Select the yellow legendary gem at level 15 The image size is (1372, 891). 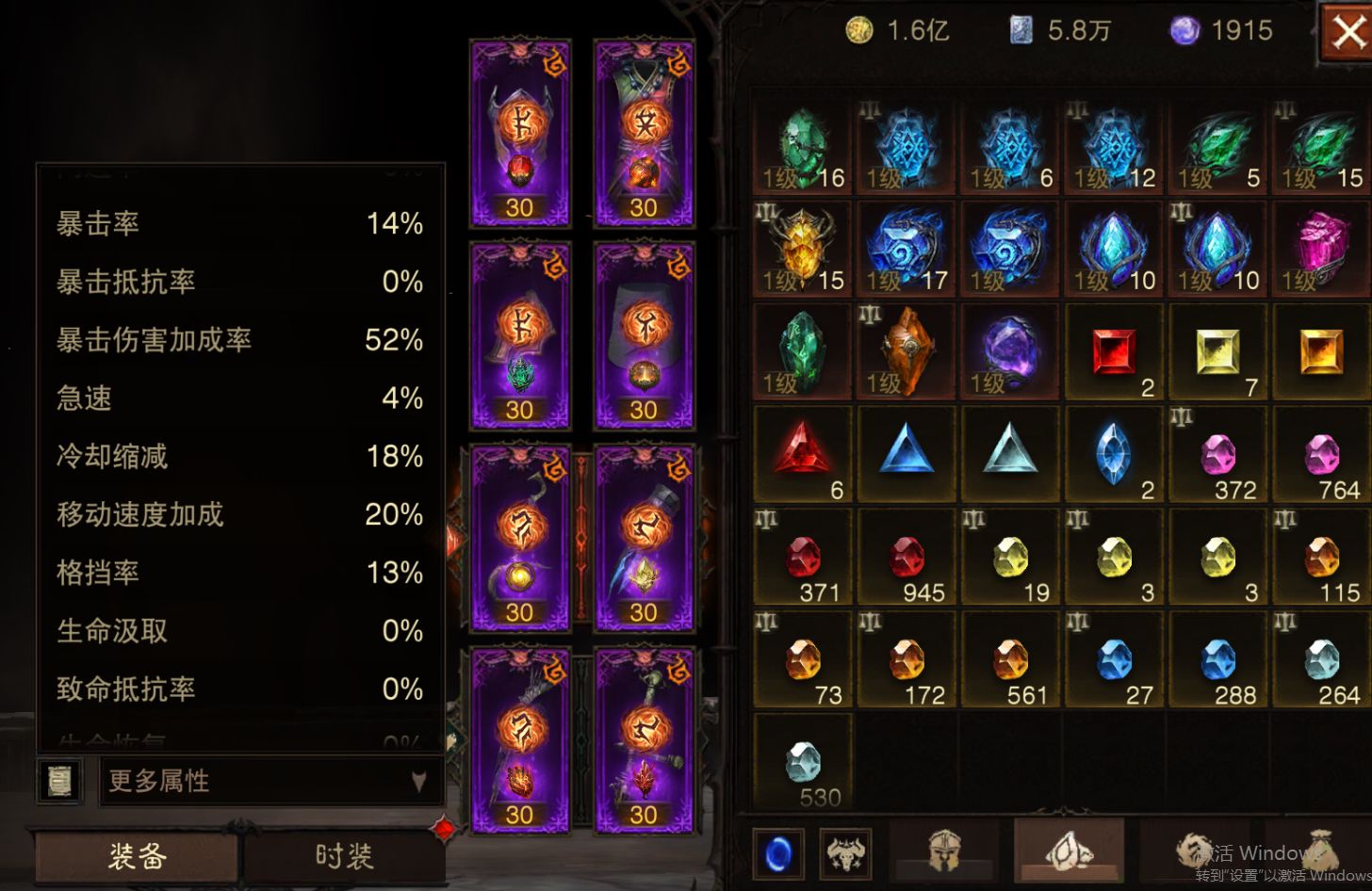pos(804,250)
